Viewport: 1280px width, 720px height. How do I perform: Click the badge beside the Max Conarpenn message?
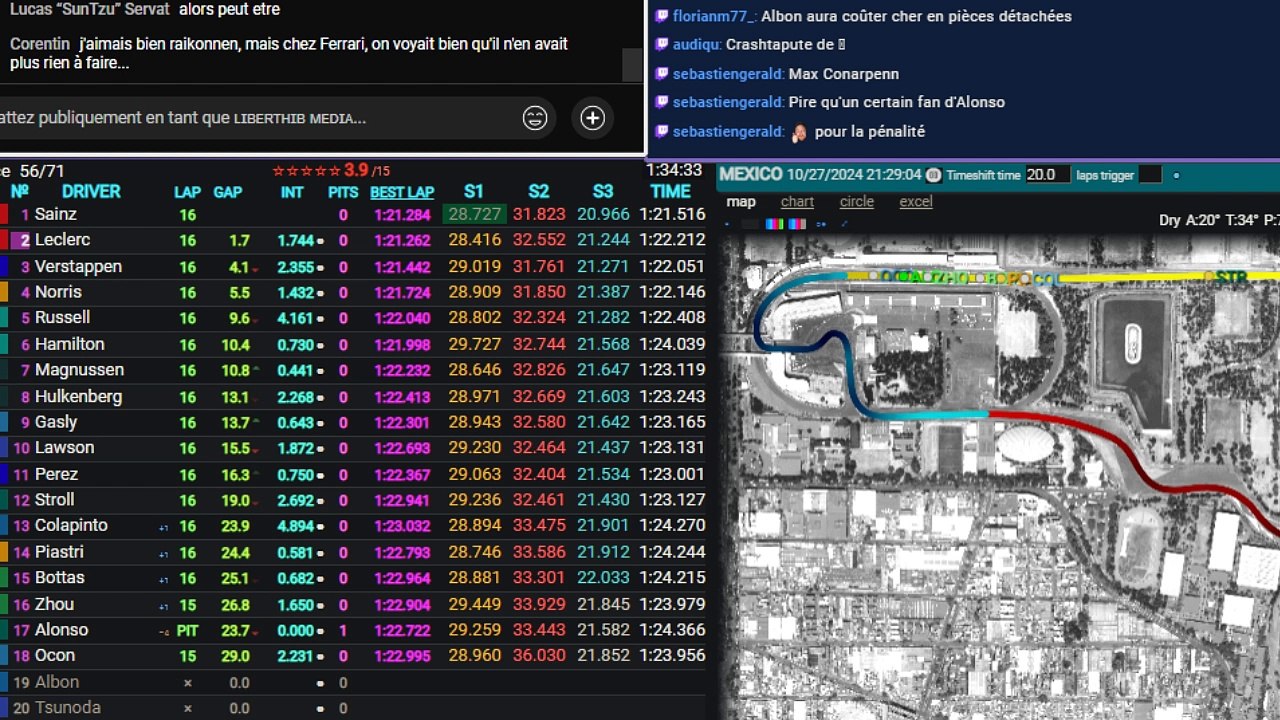click(661, 73)
